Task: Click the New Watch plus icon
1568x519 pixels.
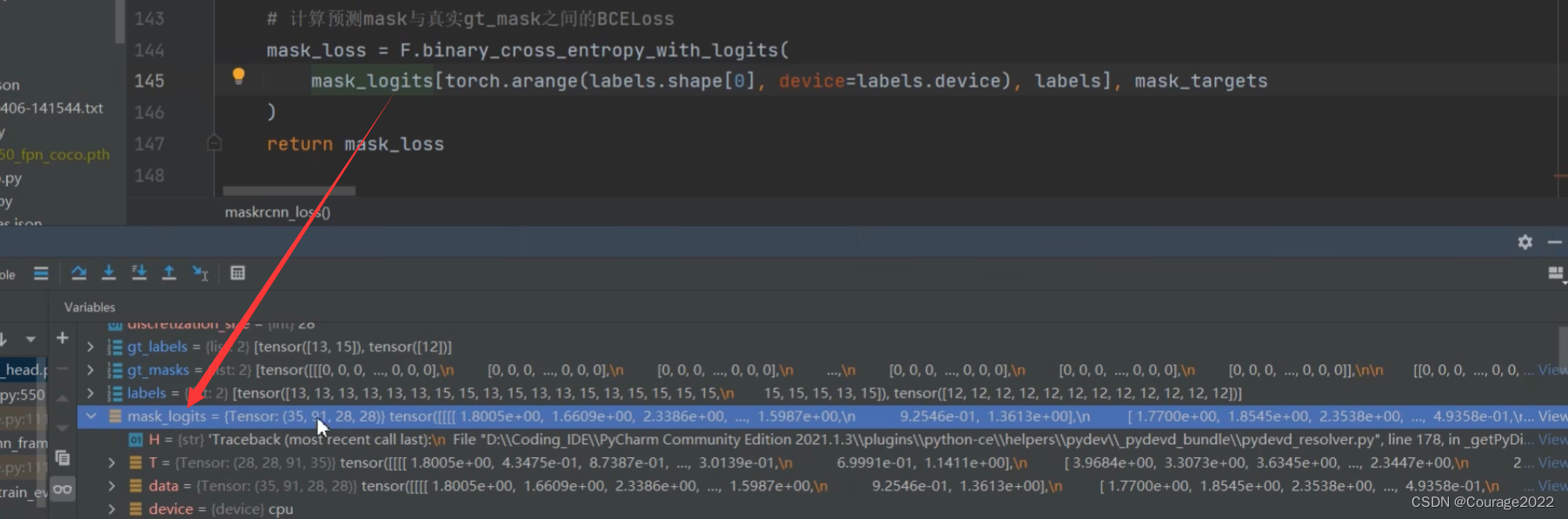Action: pyautogui.click(x=63, y=337)
